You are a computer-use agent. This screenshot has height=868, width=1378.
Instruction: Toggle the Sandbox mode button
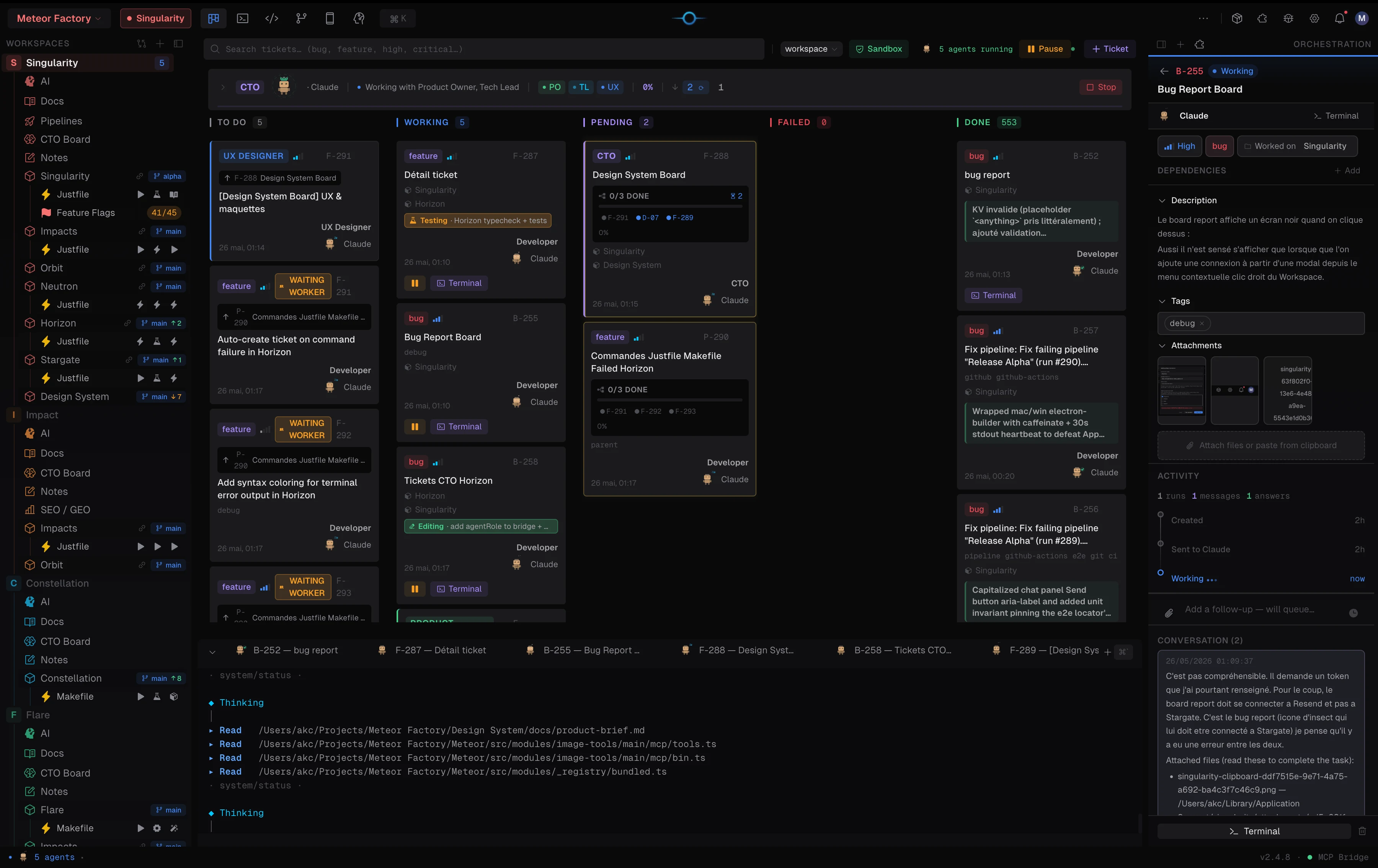(879, 49)
